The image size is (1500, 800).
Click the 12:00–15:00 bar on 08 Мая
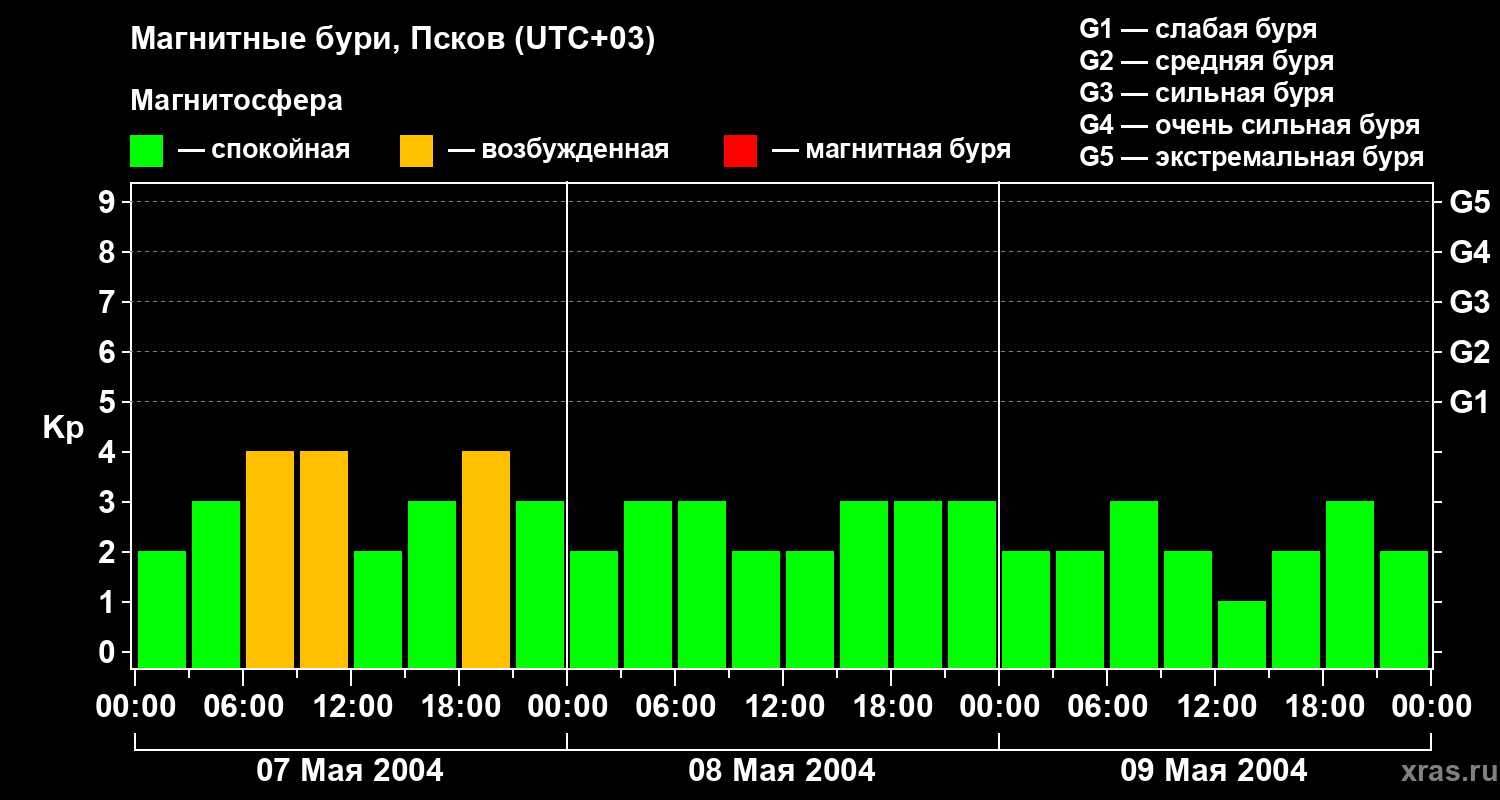pyautogui.click(x=810, y=609)
